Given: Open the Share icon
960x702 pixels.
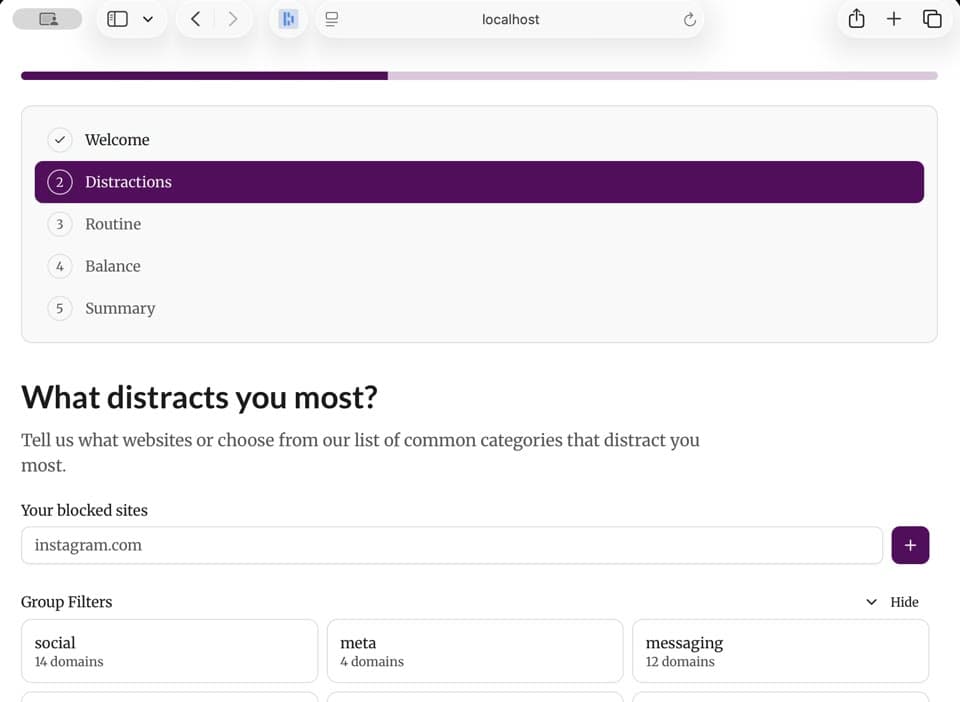Looking at the screenshot, I should click(x=857, y=19).
